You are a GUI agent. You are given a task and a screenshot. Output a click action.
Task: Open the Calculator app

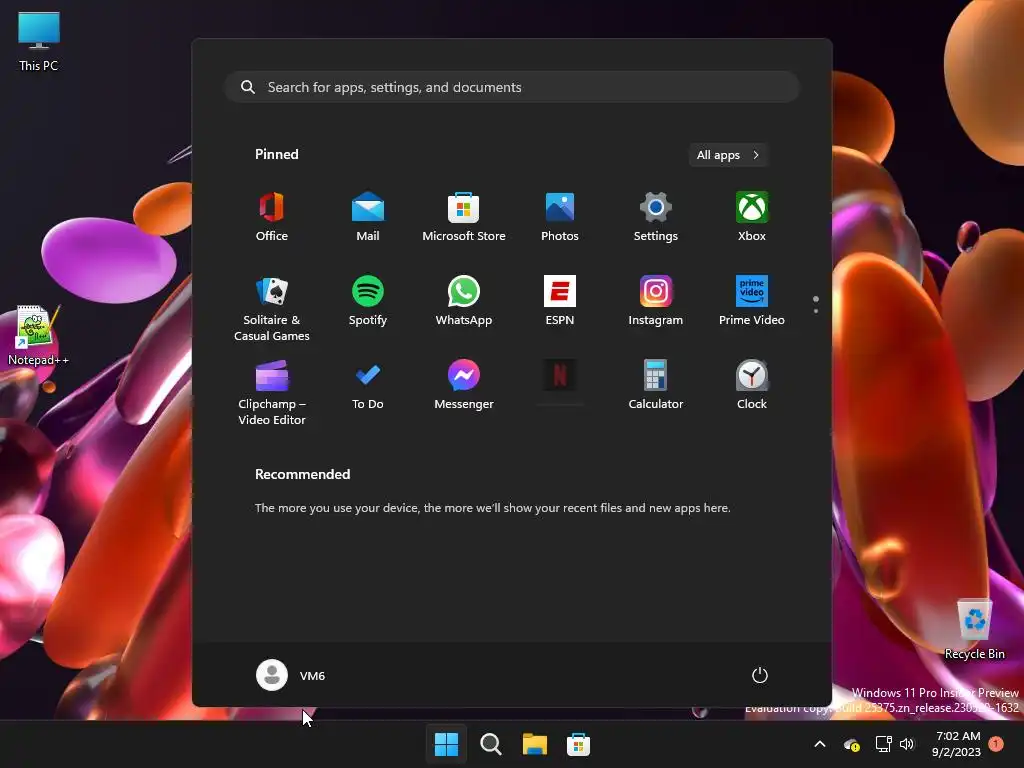pyautogui.click(x=656, y=386)
